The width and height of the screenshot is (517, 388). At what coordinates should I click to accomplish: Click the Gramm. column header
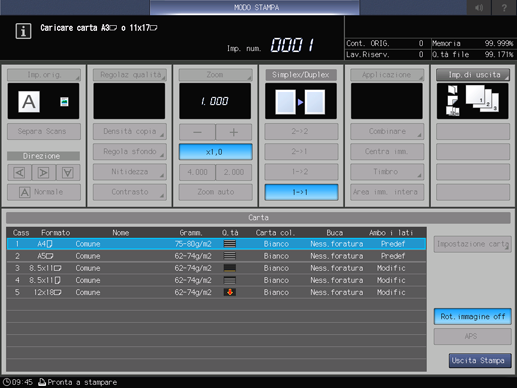(x=191, y=233)
